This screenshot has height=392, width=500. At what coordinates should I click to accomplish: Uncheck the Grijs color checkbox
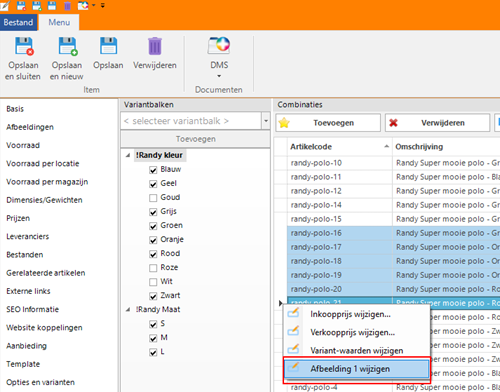[x=153, y=212]
